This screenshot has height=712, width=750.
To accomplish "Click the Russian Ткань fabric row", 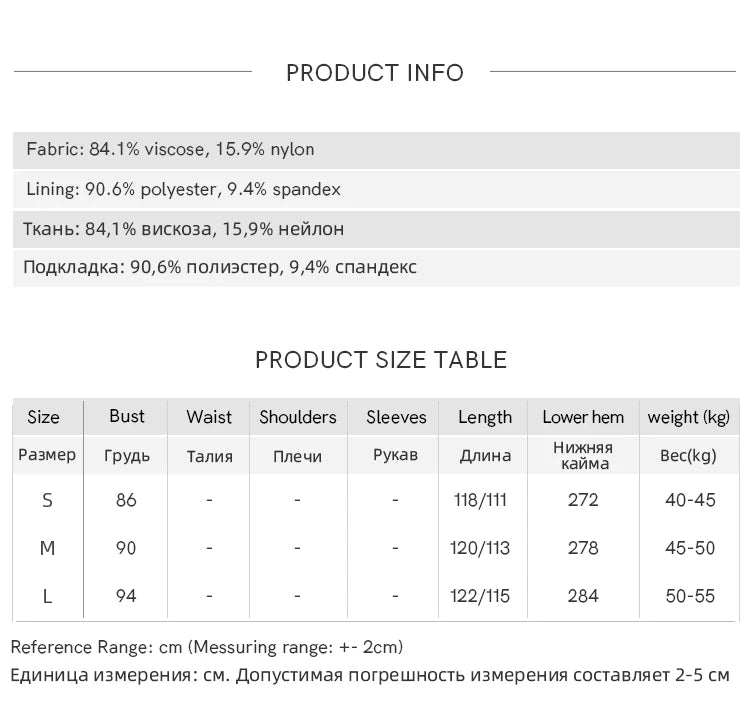I will pos(184,229).
